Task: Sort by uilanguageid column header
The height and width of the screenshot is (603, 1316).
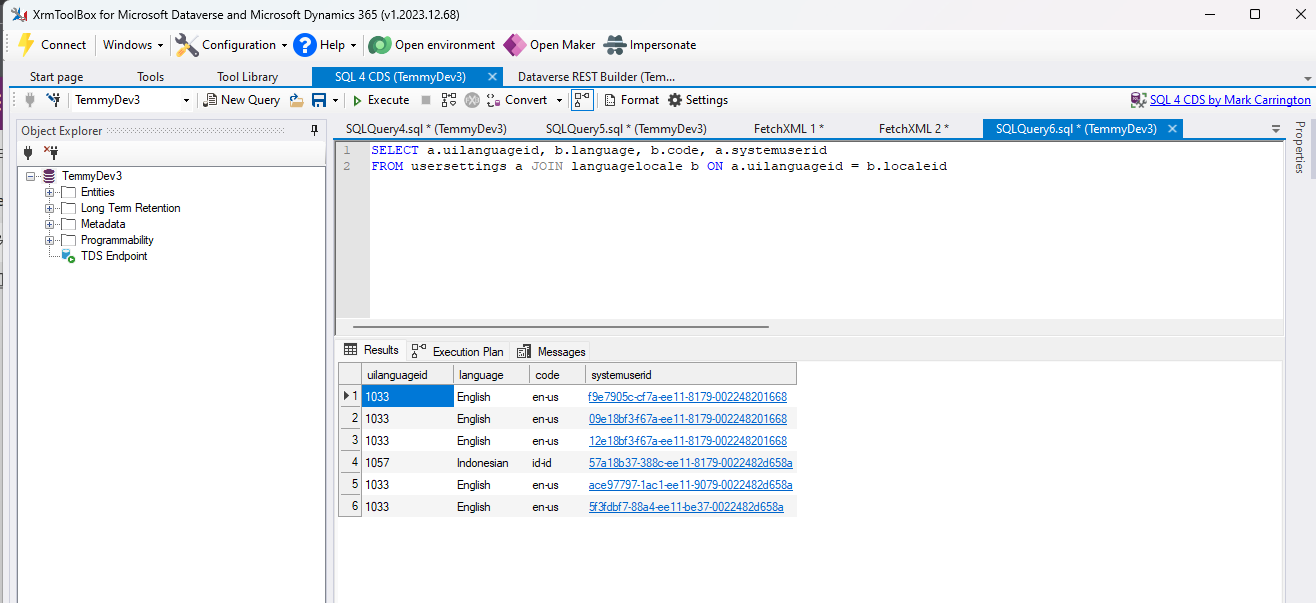Action: pyautogui.click(x=407, y=375)
